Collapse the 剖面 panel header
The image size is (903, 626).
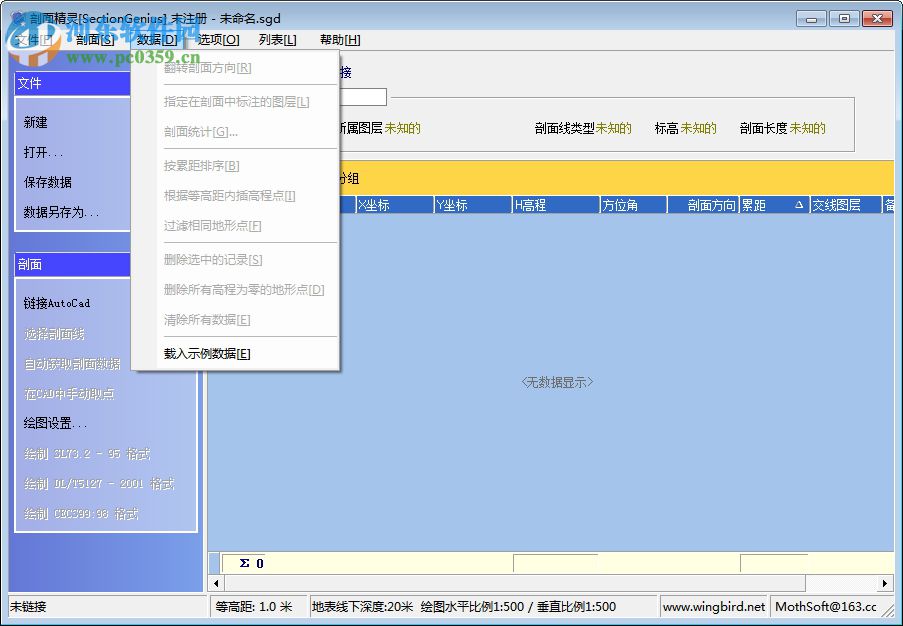[70, 264]
